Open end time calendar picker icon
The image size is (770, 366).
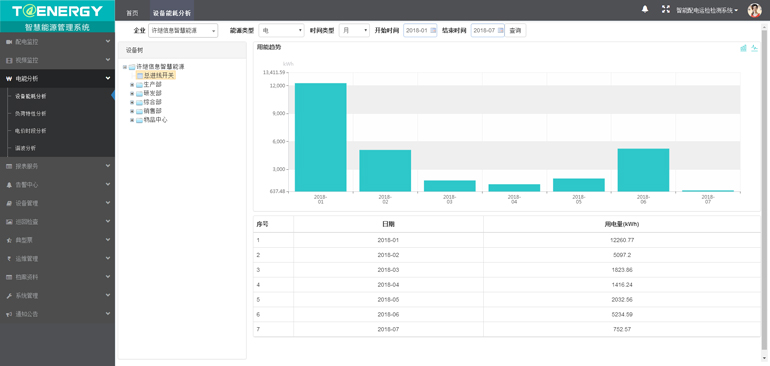[x=500, y=30]
